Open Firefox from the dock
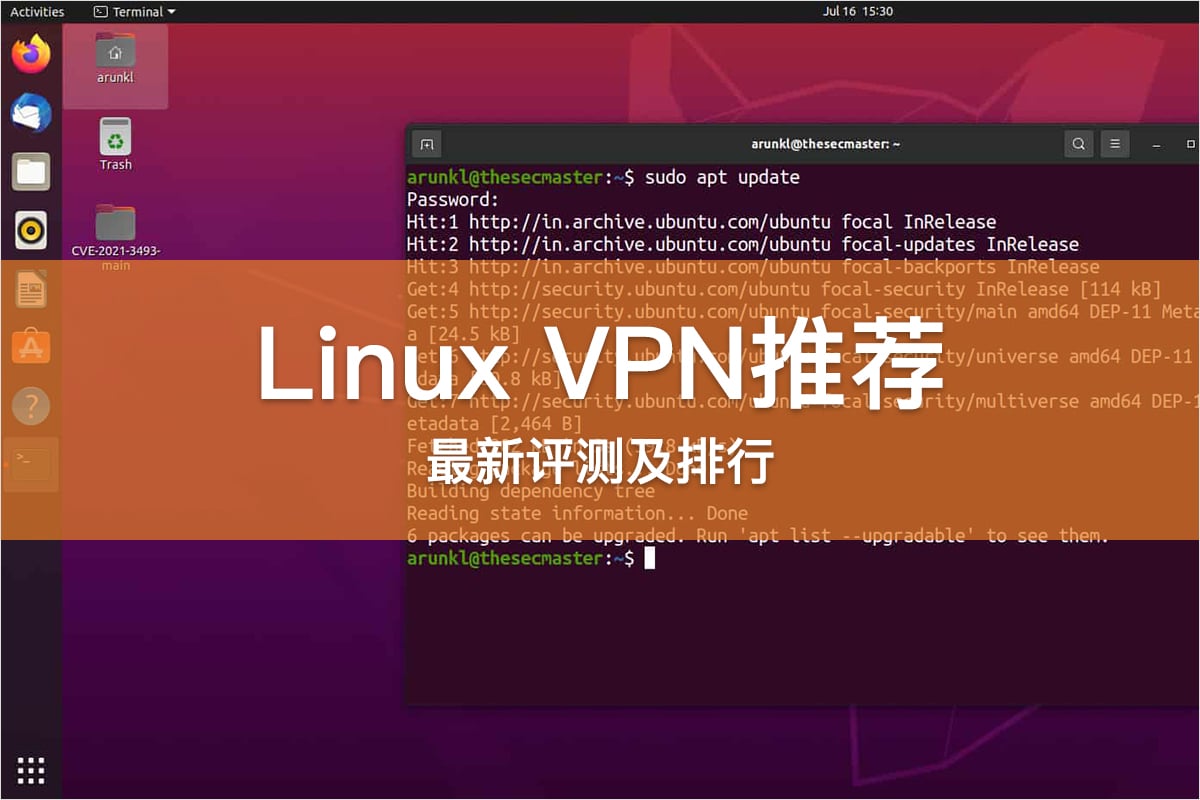 coord(31,54)
